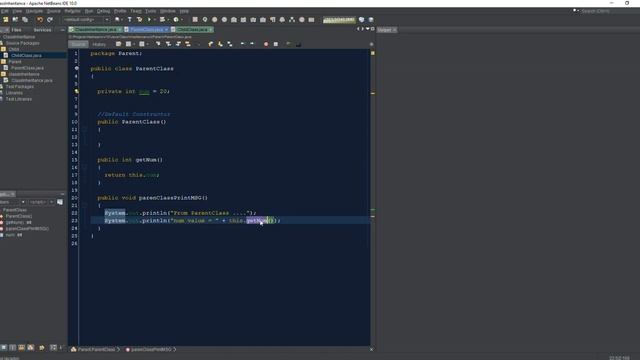
Task: Start macro recording with the red circle icon
Action: [266, 44]
